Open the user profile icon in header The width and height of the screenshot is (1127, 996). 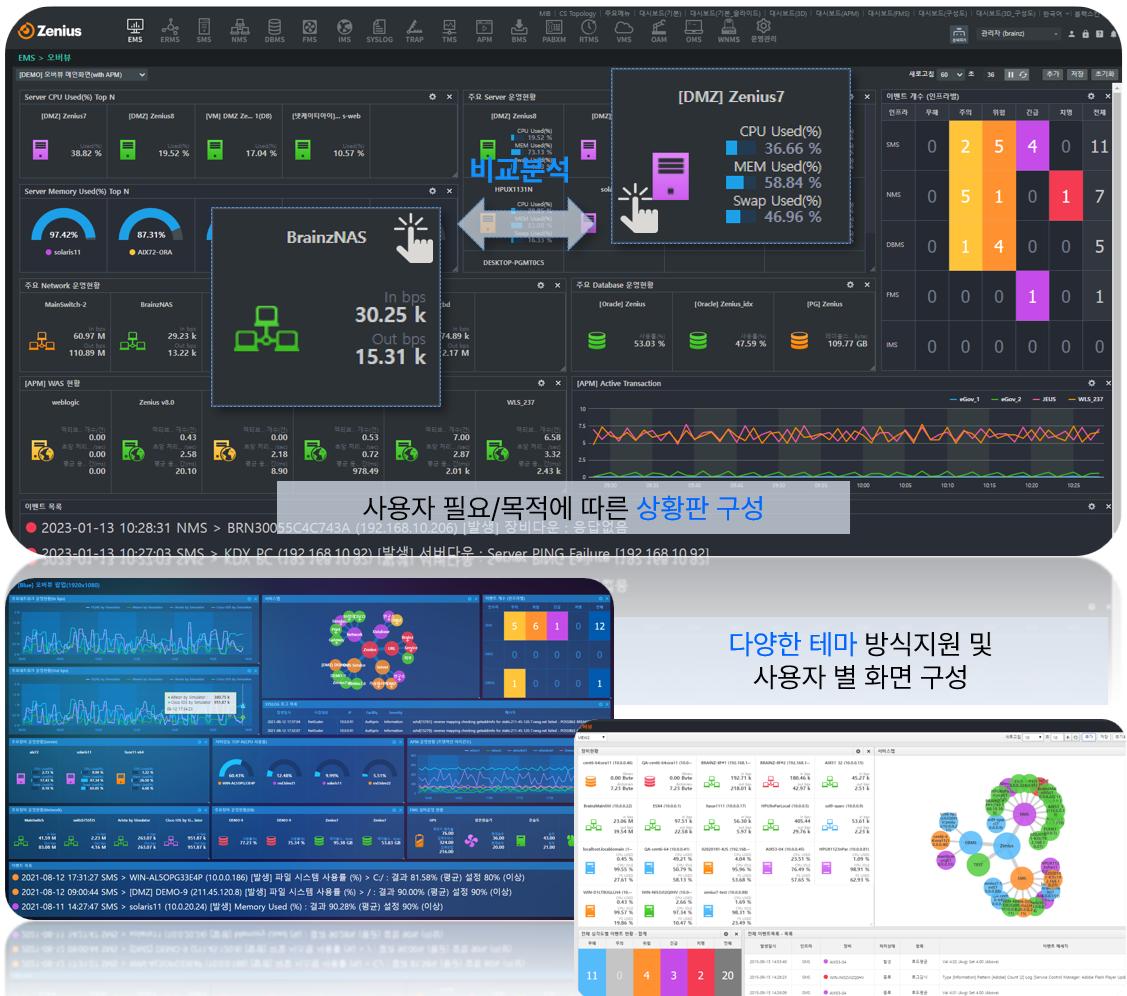point(1072,34)
